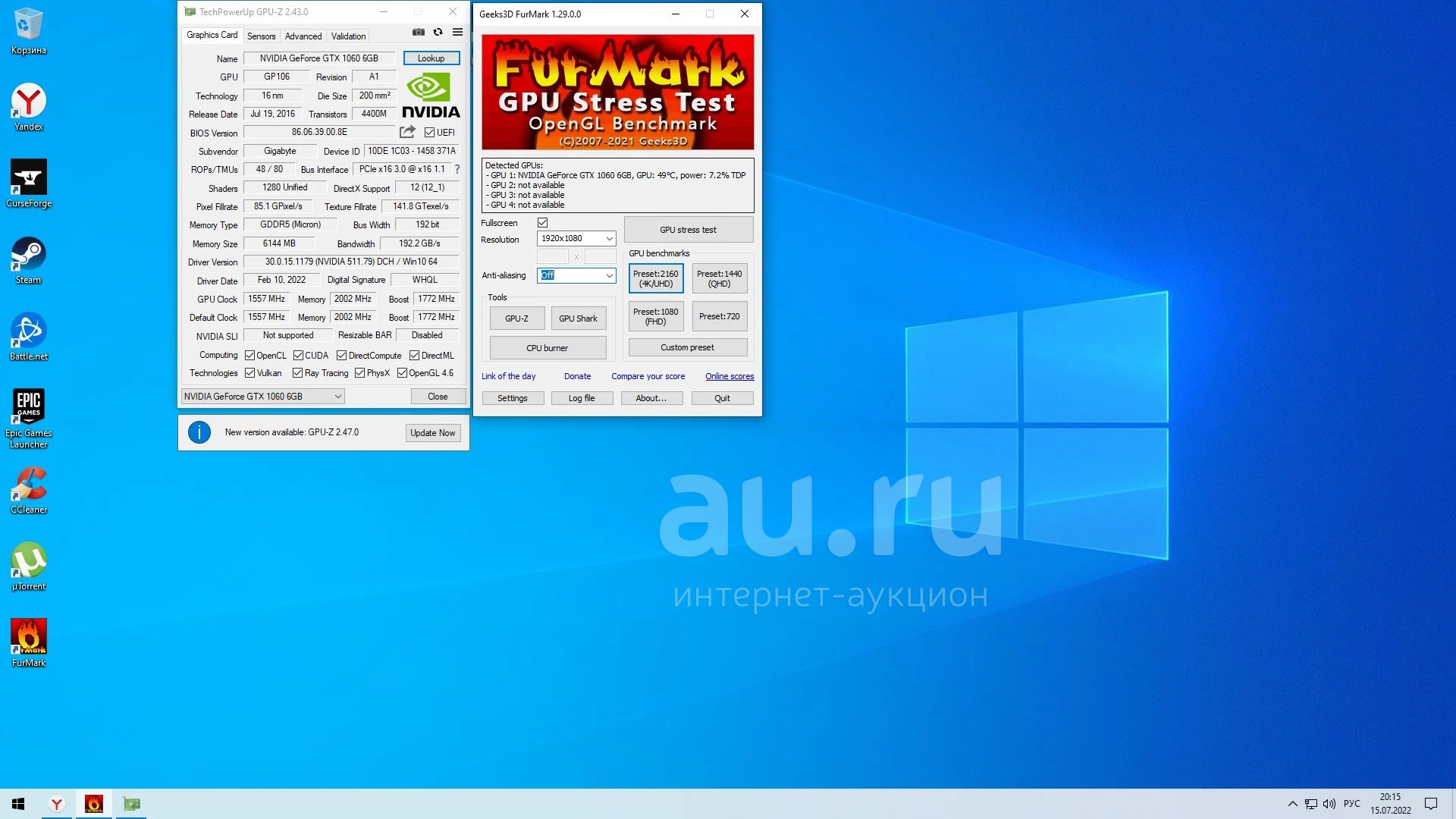Toggle the Vulkan checkbox
Image resolution: width=1456 pixels, height=819 pixels.
coord(249,373)
